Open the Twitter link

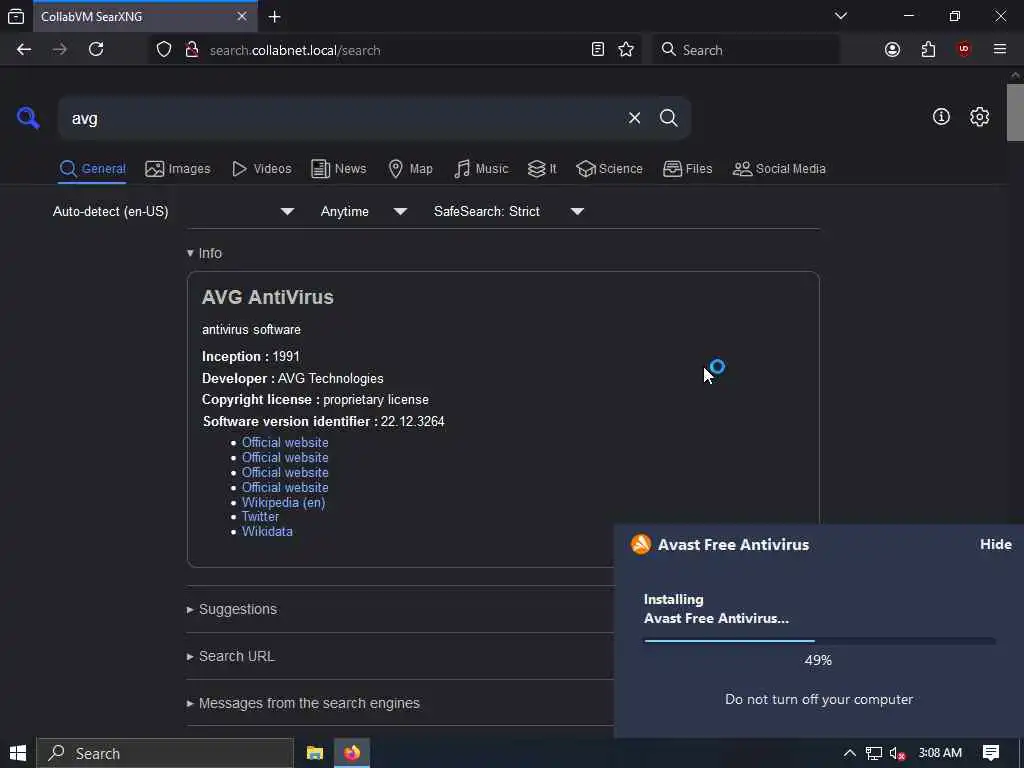[x=260, y=517]
